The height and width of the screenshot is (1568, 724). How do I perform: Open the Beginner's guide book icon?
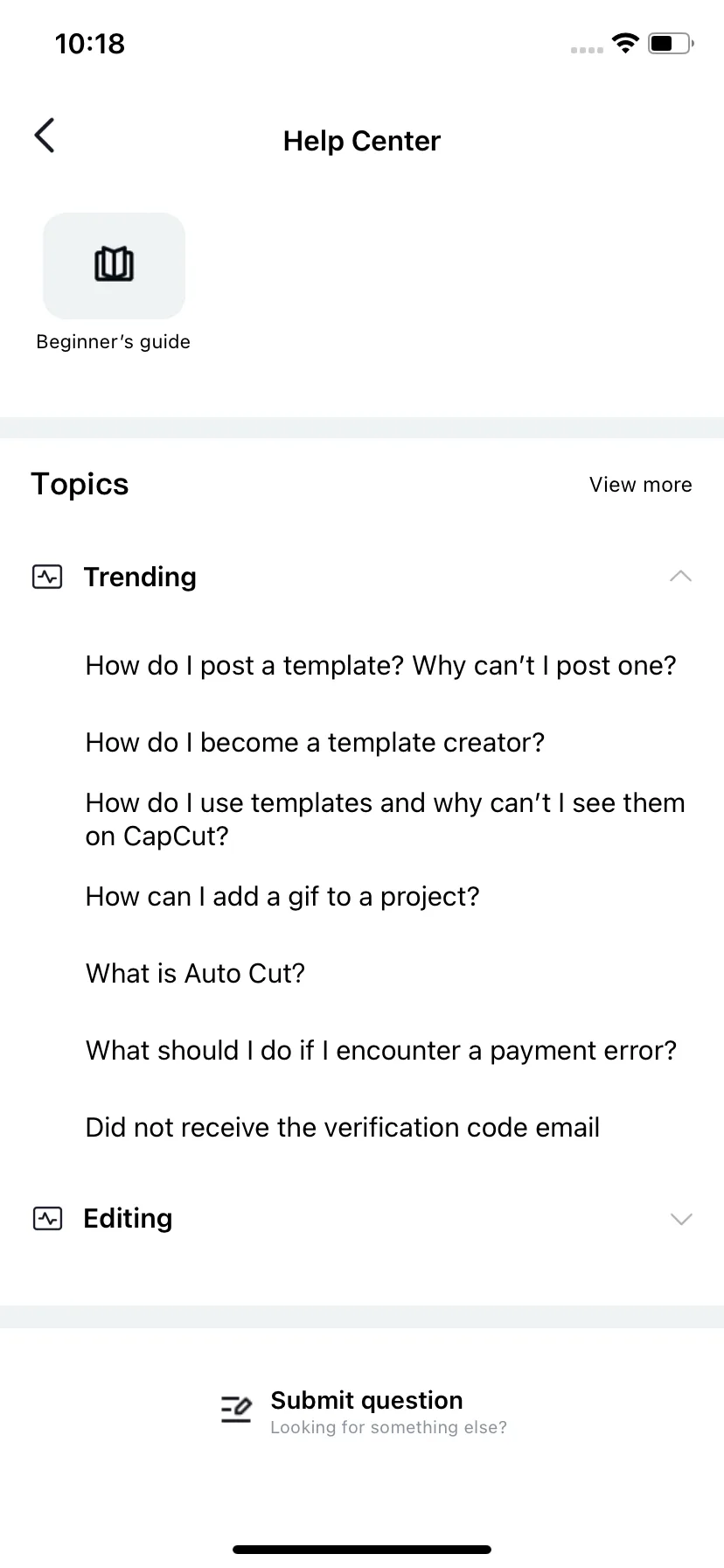click(x=115, y=265)
